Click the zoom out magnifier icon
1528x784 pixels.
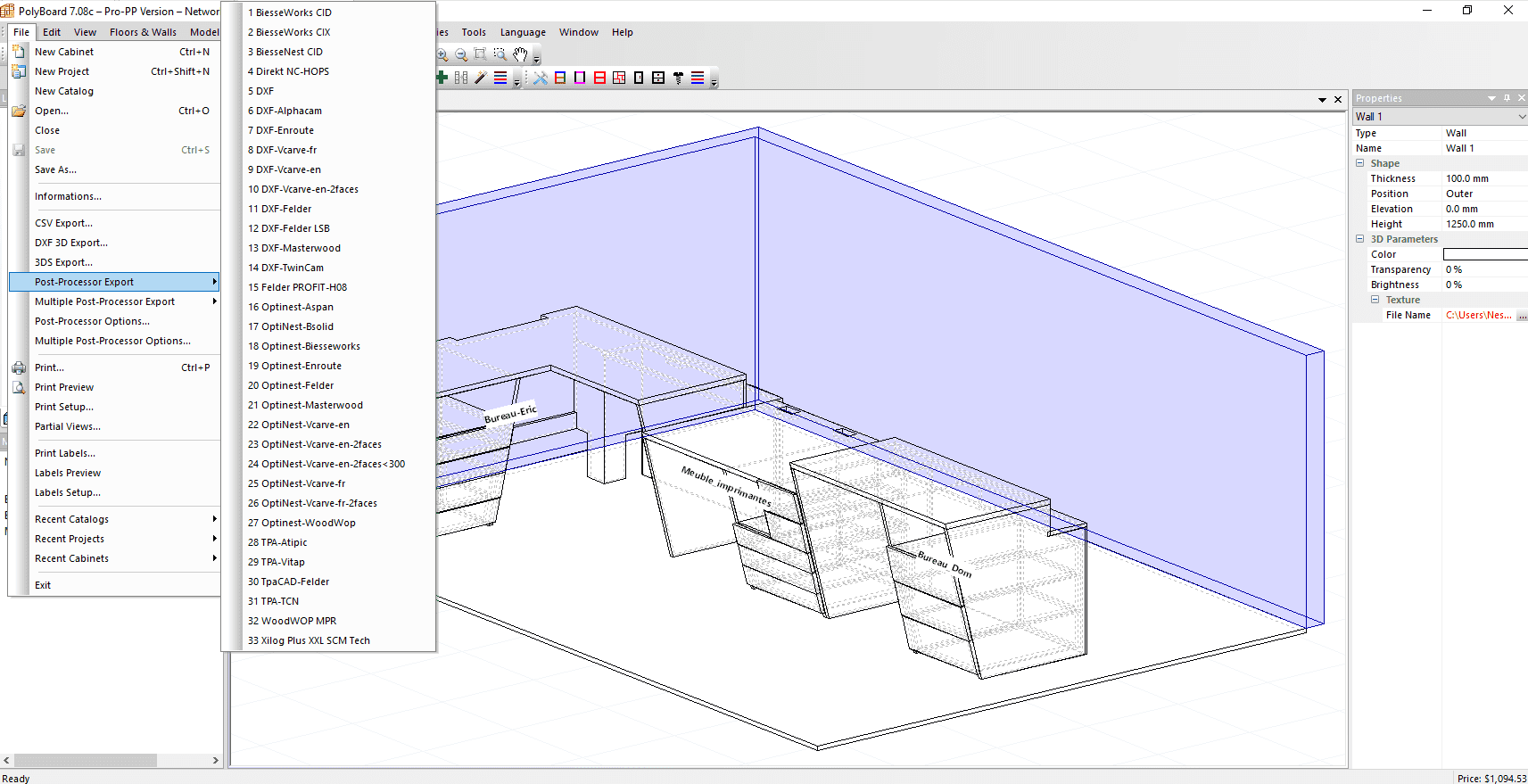(x=461, y=55)
